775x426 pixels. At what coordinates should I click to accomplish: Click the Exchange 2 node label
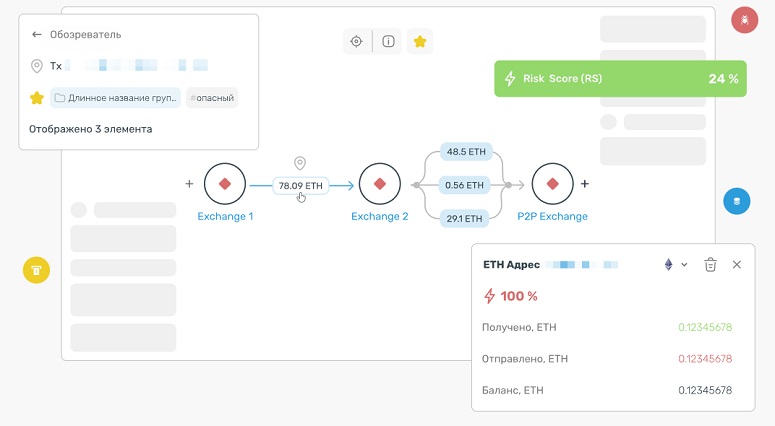tap(379, 216)
